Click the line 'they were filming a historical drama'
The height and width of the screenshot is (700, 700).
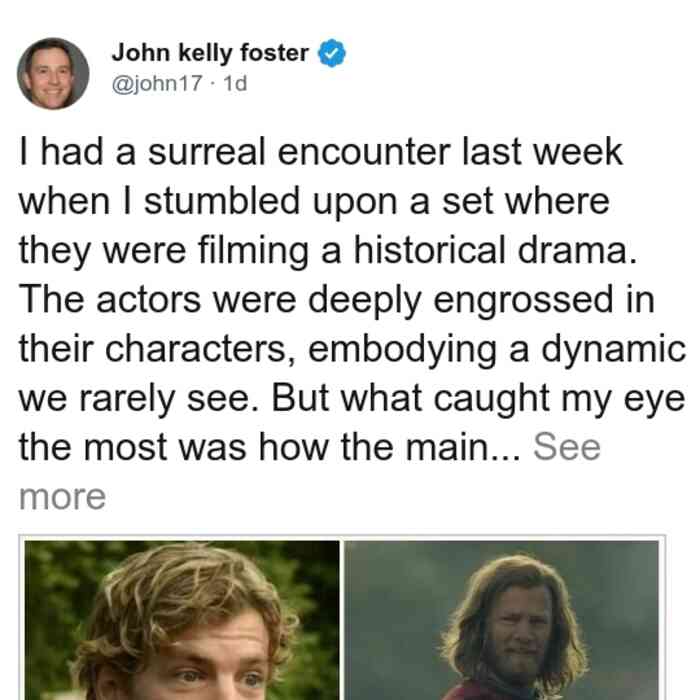point(328,251)
